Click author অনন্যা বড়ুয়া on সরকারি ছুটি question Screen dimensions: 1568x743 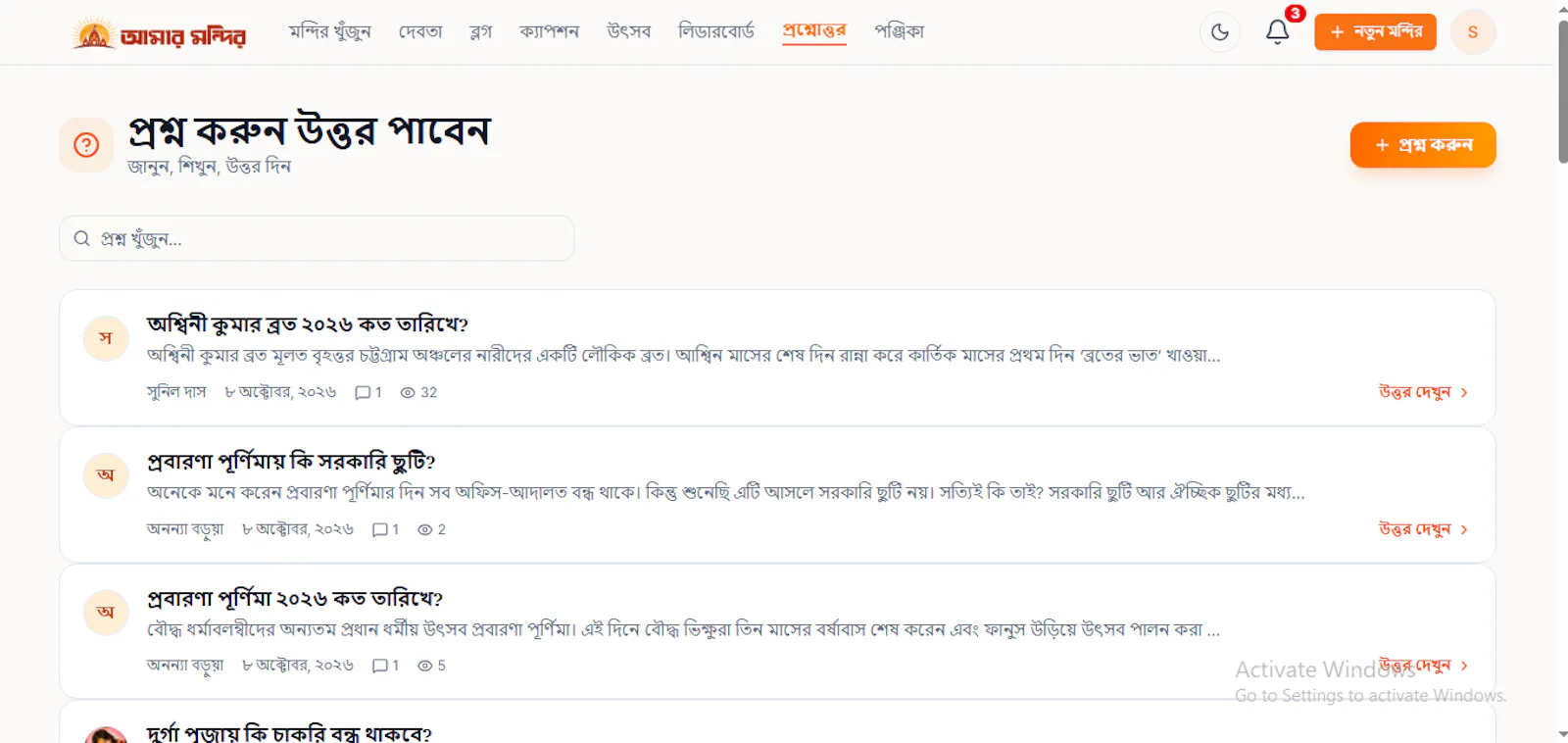pos(185,529)
